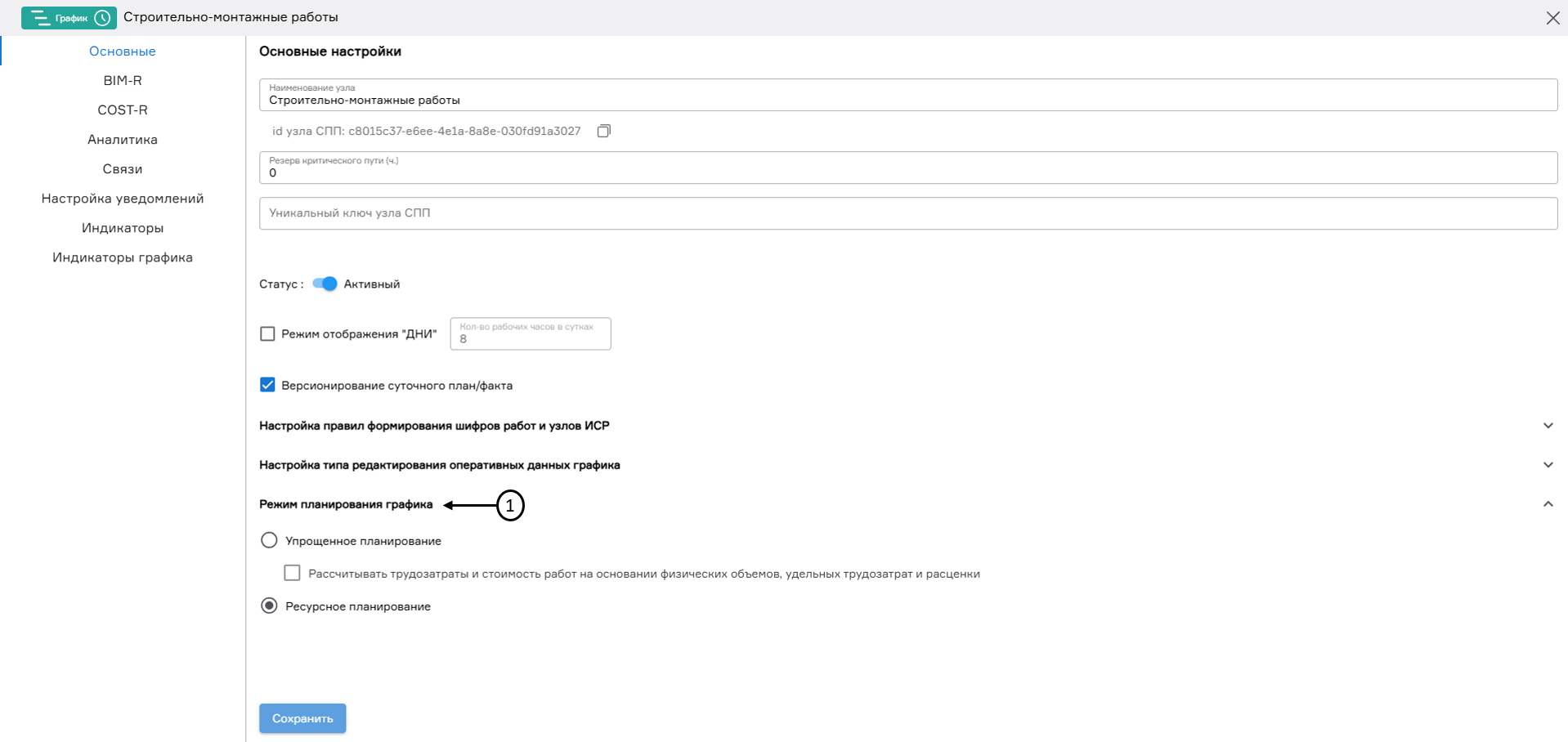1568x742 pixels.
Task: Uncheck Версионирование суточного план/факта
Action: click(267, 384)
